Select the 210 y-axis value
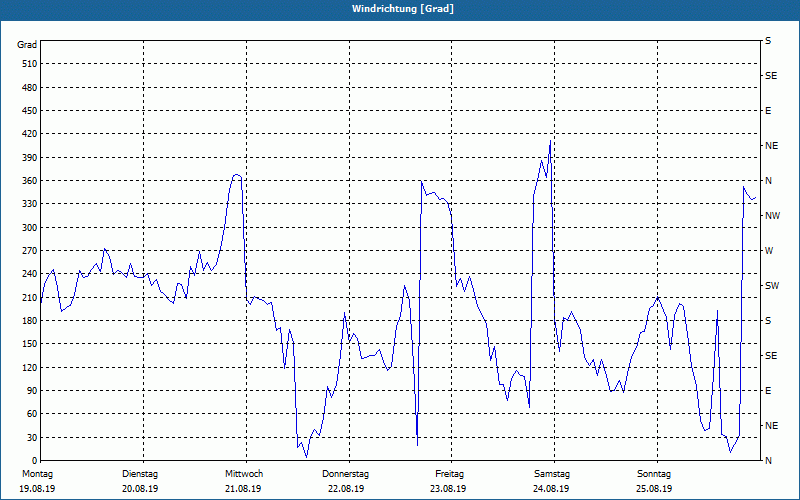Image resolution: width=800 pixels, height=500 pixels. pos(30,297)
